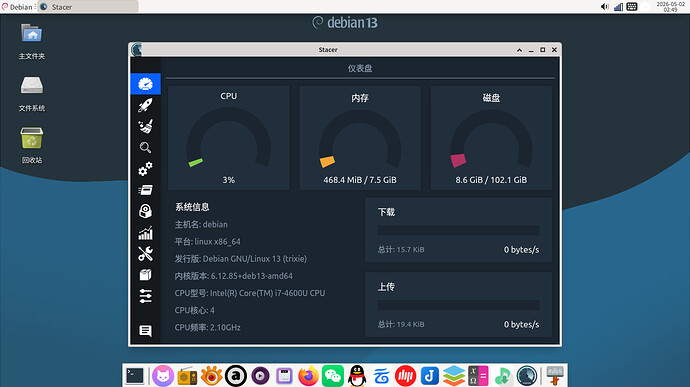This screenshot has height=387, width=690.
Task: Click 'CPU核心: 4' text
Action: coord(195,310)
